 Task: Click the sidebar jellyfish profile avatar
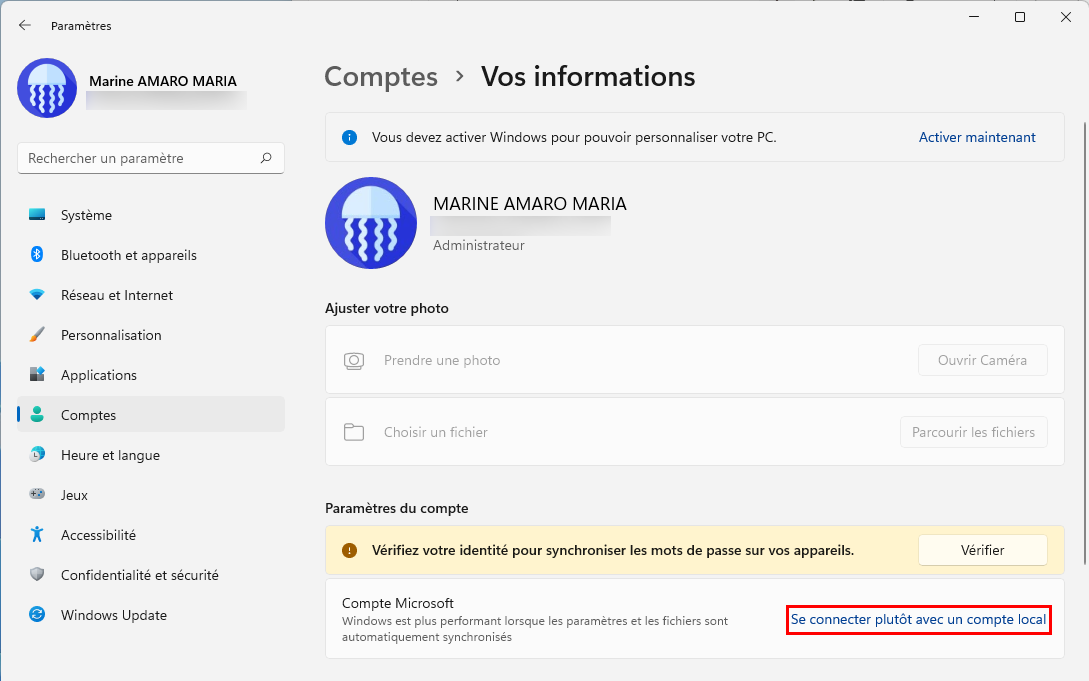click(47, 88)
